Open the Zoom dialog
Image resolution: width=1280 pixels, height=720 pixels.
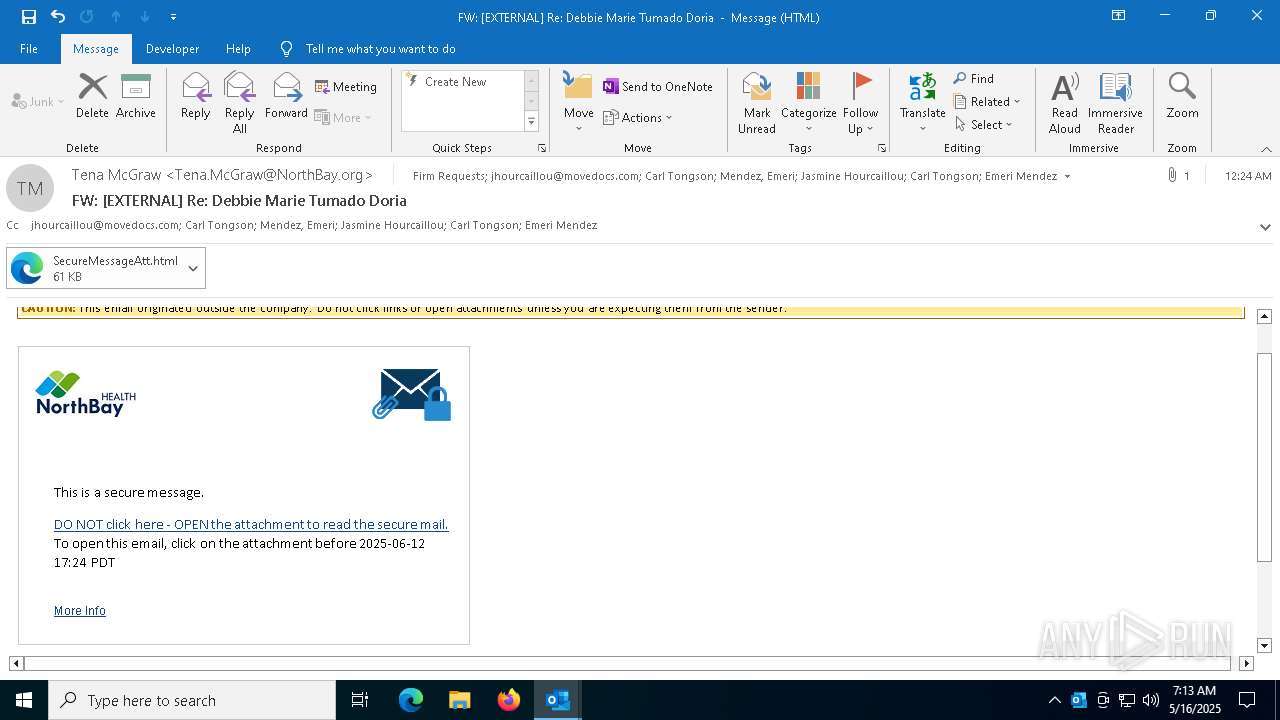coord(1182,96)
